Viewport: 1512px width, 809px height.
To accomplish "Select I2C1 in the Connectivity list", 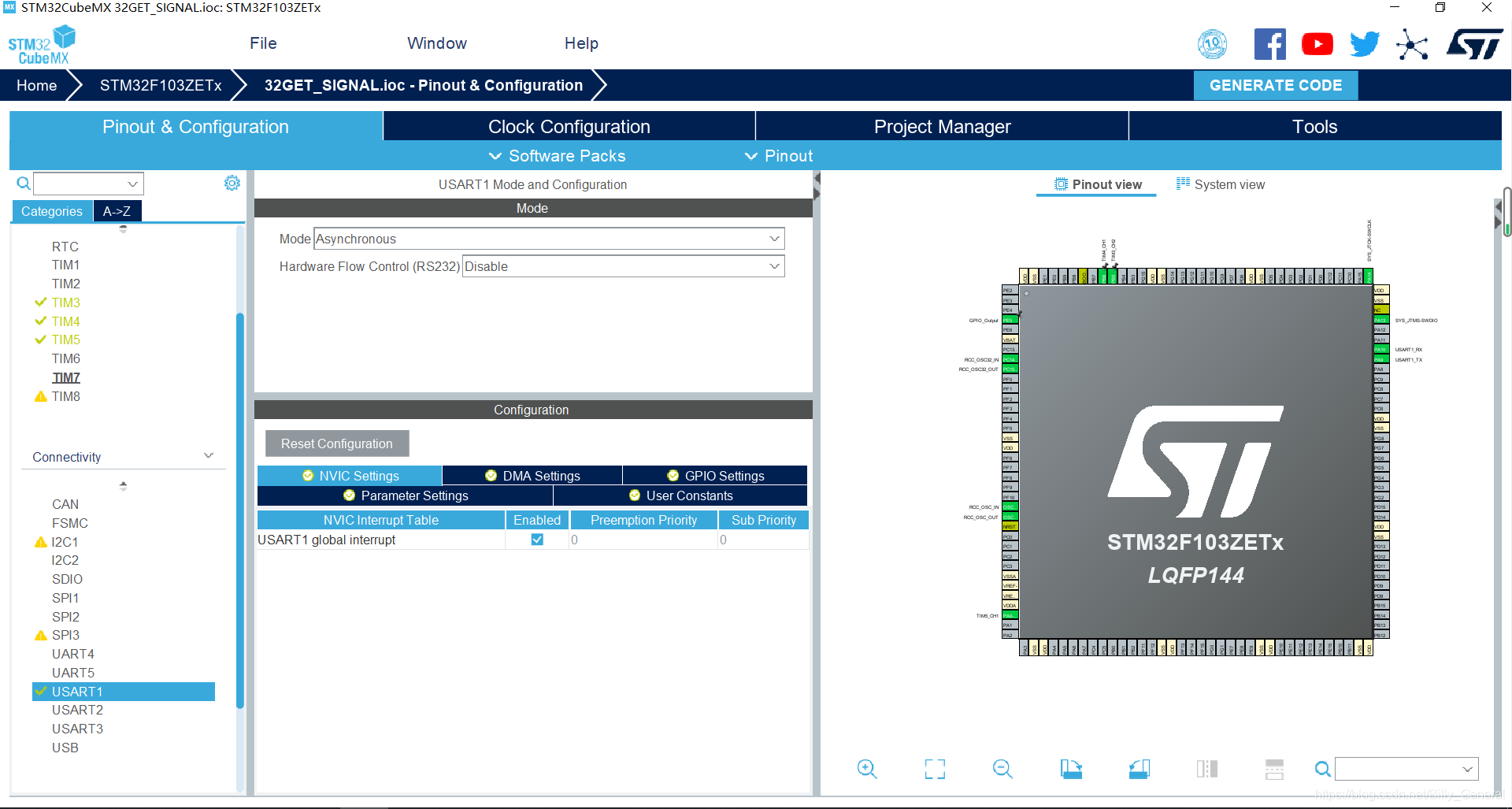I will [65, 542].
